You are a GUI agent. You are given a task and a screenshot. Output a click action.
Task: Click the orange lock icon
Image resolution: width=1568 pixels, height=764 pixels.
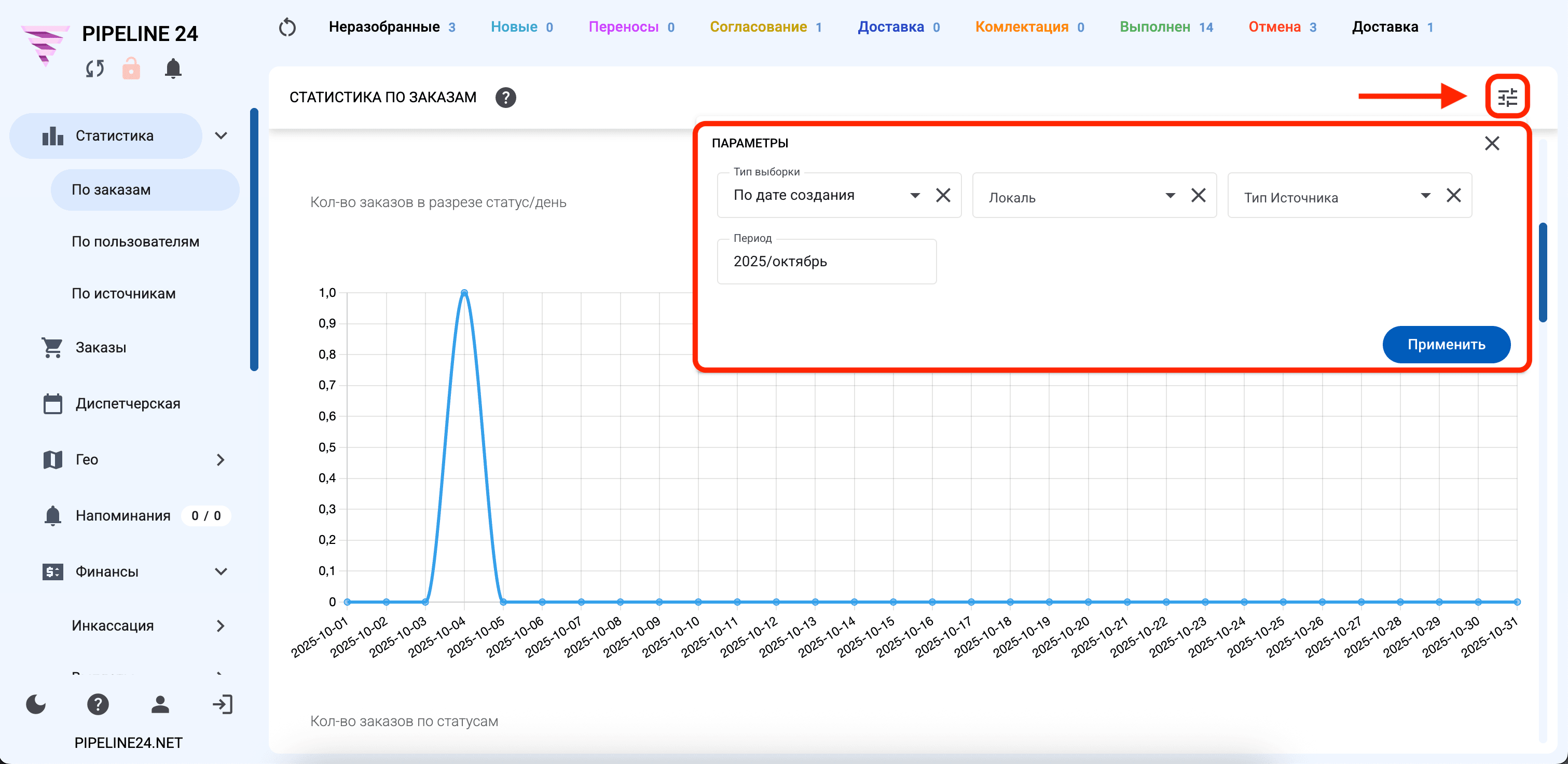131,68
